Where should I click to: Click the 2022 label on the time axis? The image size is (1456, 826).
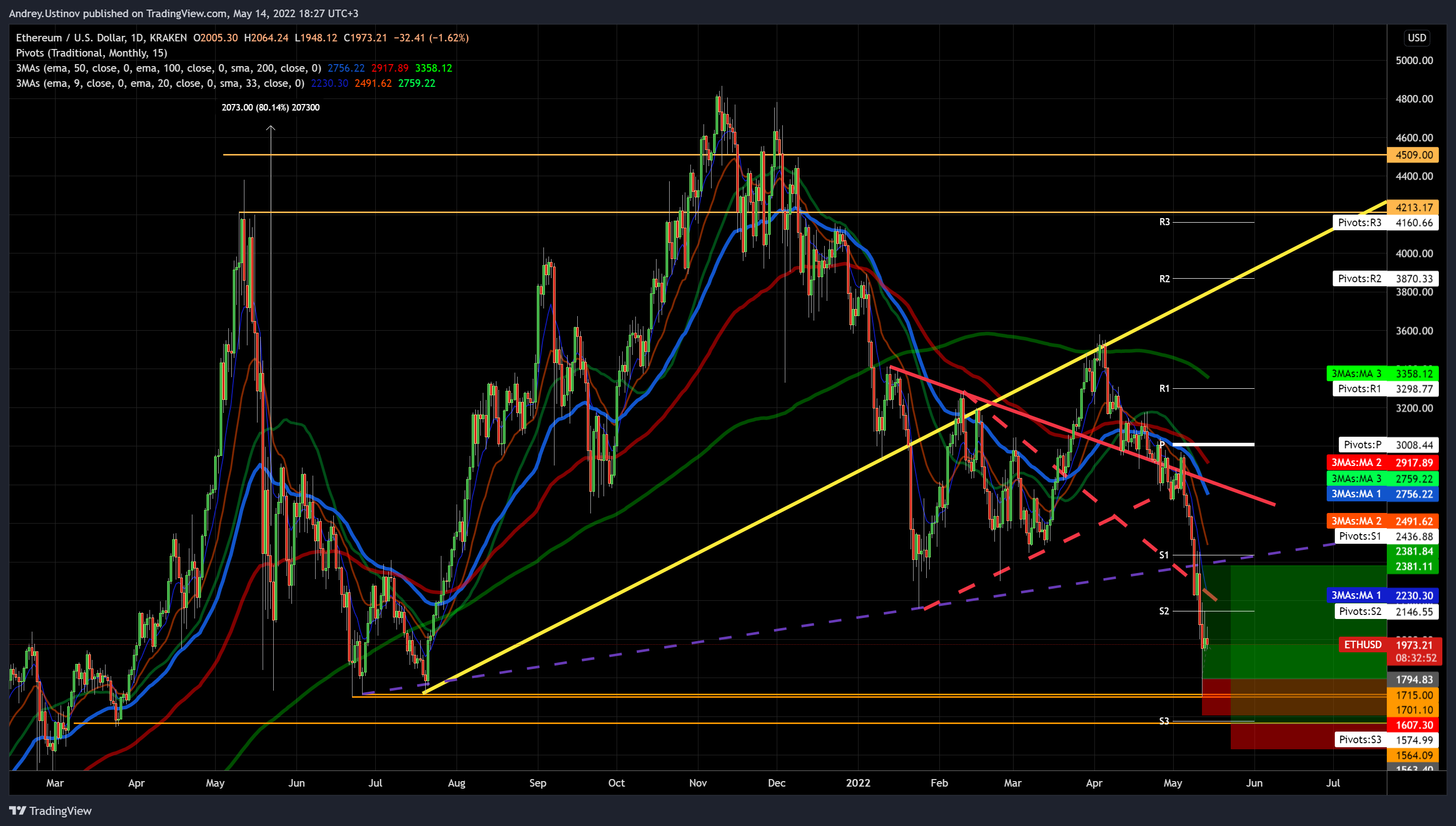pyautogui.click(x=858, y=783)
